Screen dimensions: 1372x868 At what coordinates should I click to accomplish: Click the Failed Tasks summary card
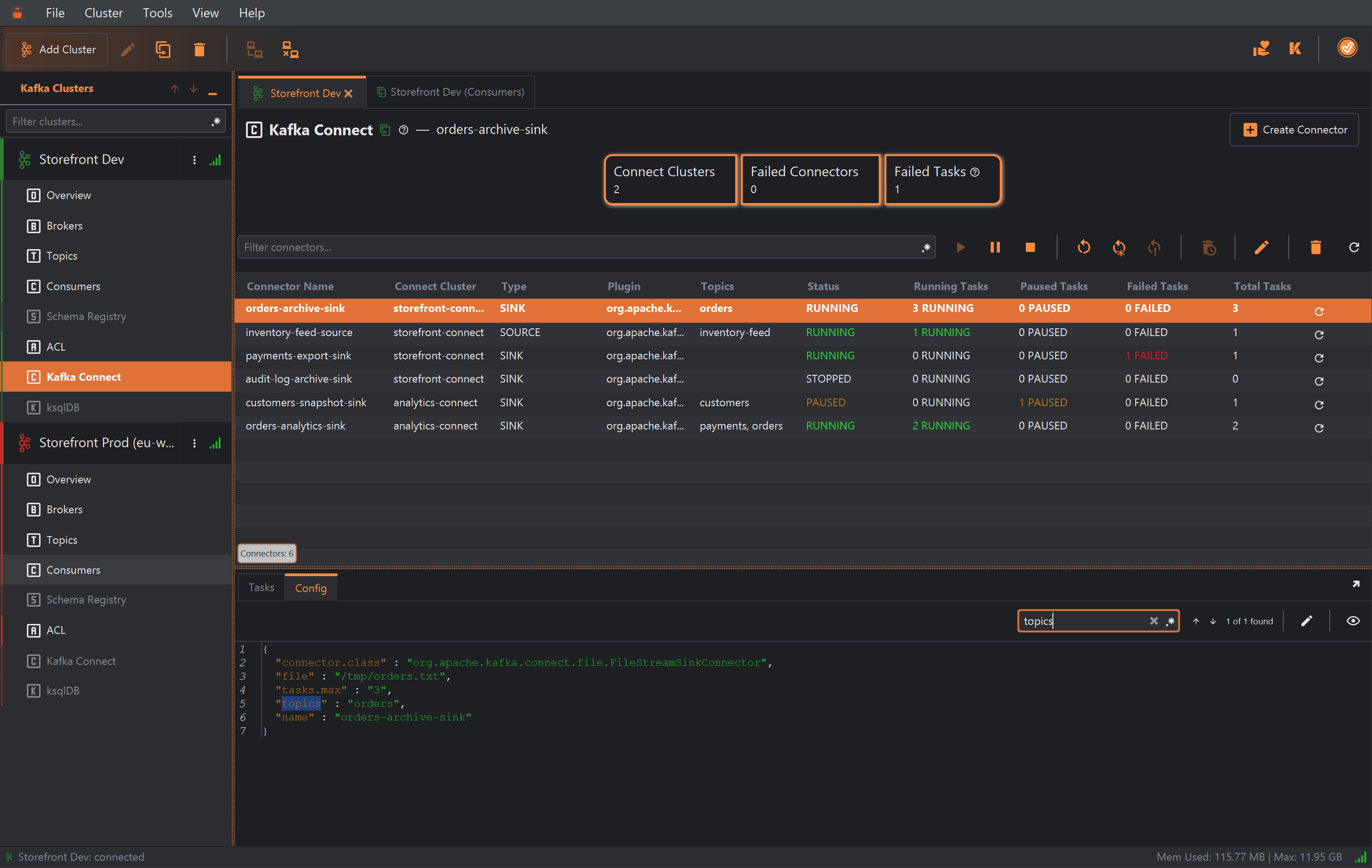click(x=942, y=179)
